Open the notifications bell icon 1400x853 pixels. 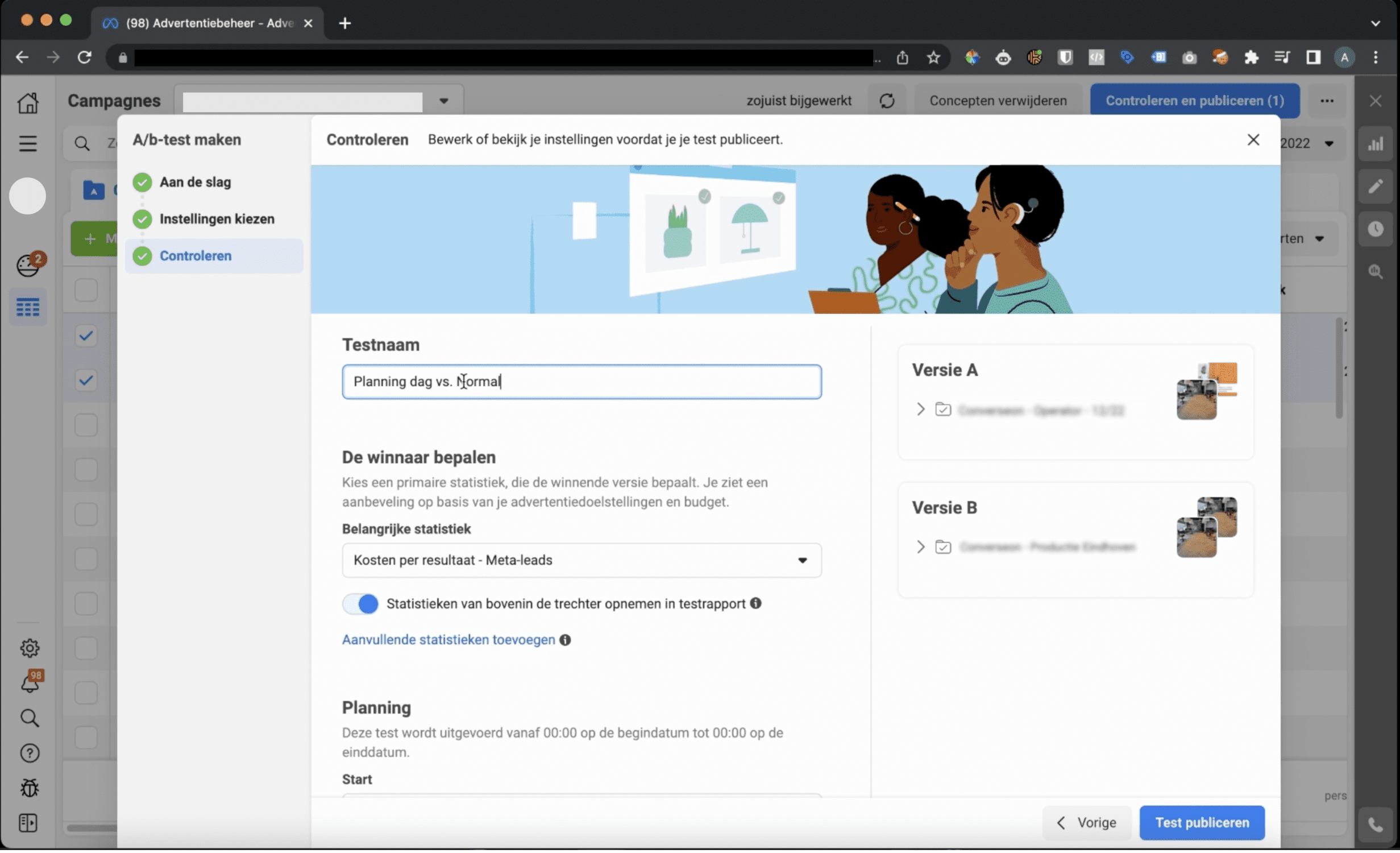pos(29,684)
